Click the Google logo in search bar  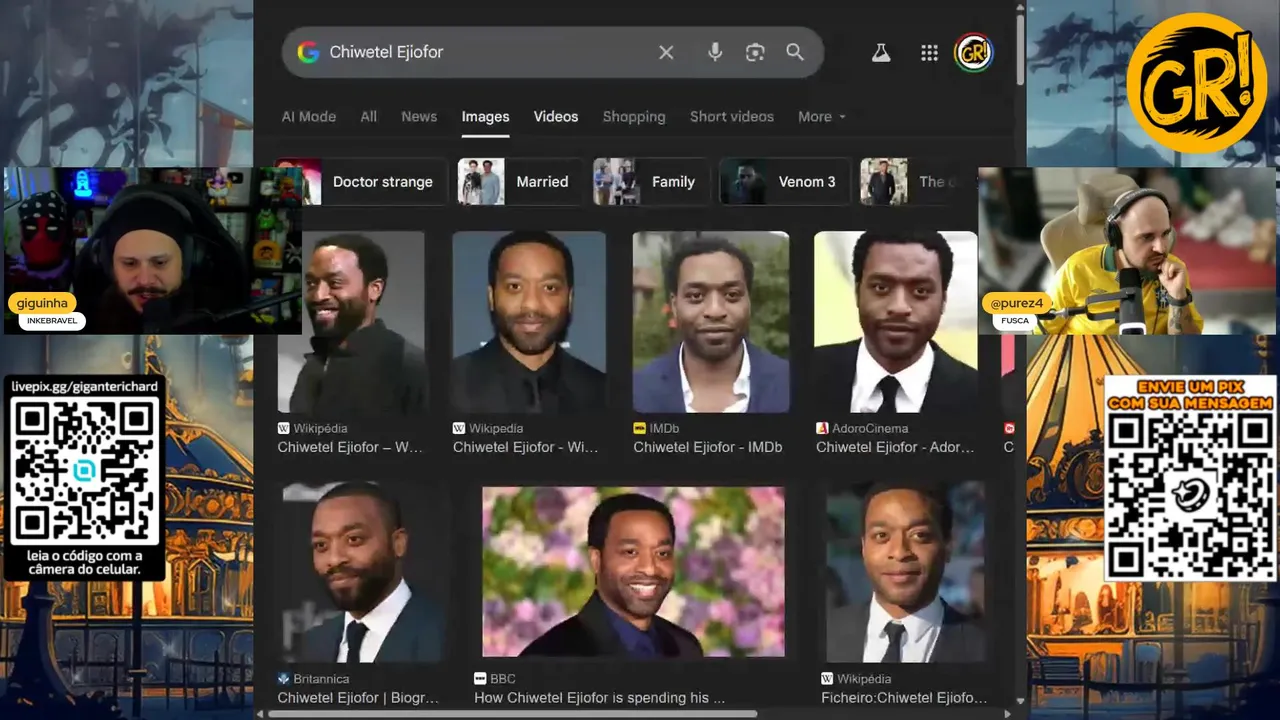(x=308, y=52)
